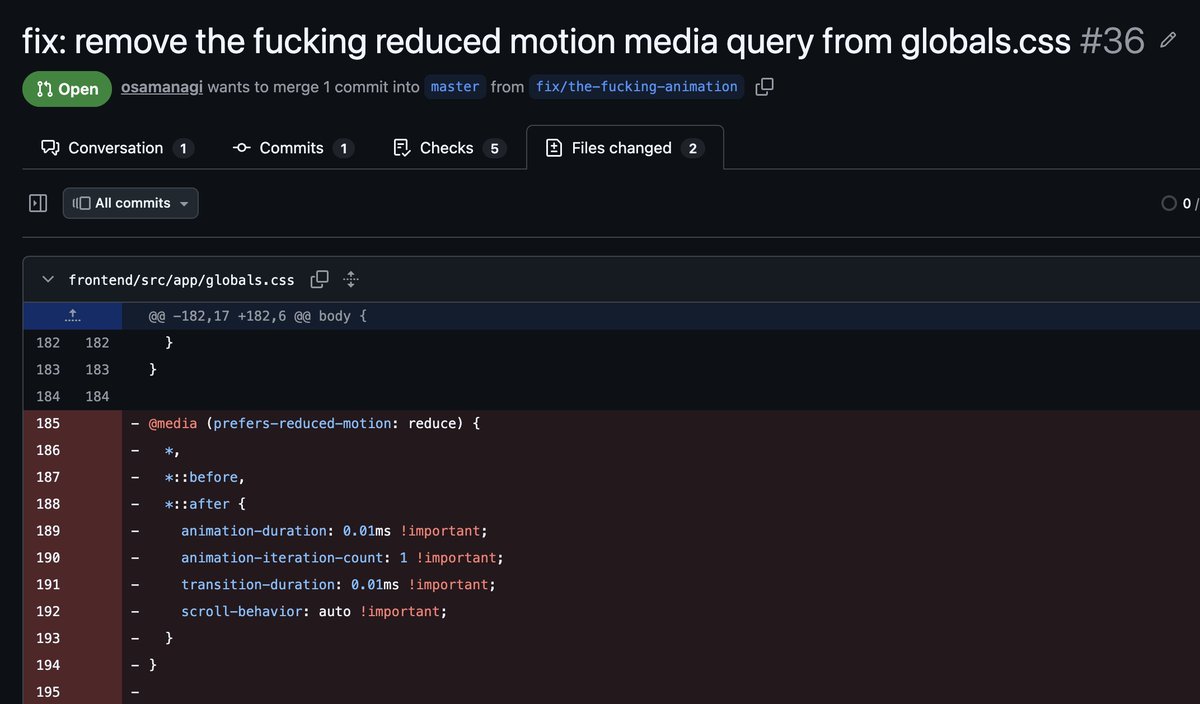This screenshot has height=704, width=1200.
Task: Open the fix/the-fucking-animation branch link
Action: point(637,87)
